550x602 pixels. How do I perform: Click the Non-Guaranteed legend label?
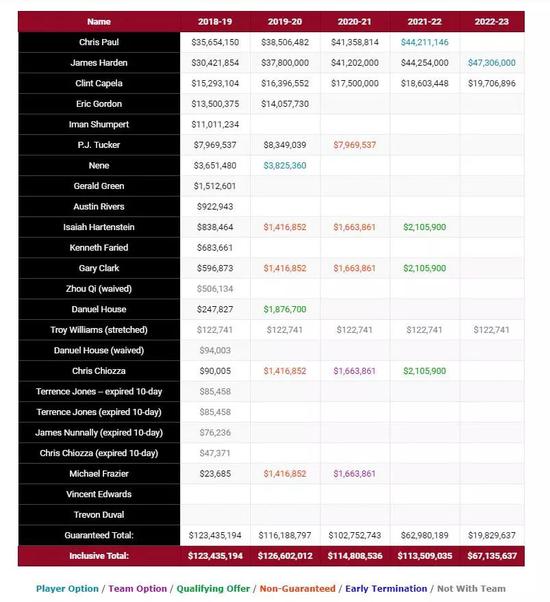coord(297,589)
